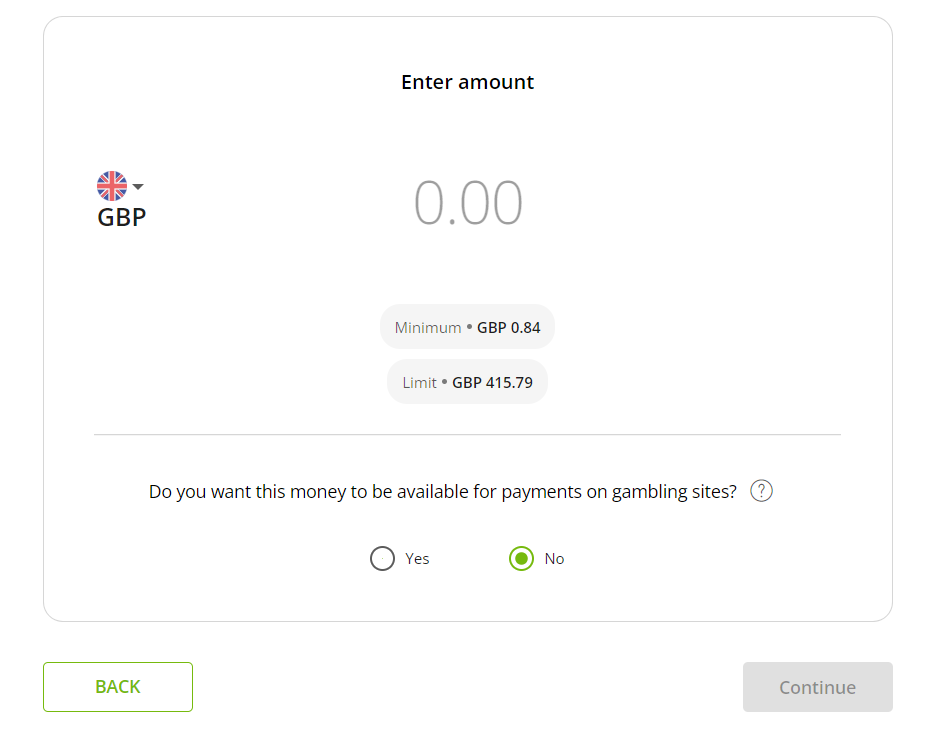Click the word Minimum in the pill

[x=427, y=327]
